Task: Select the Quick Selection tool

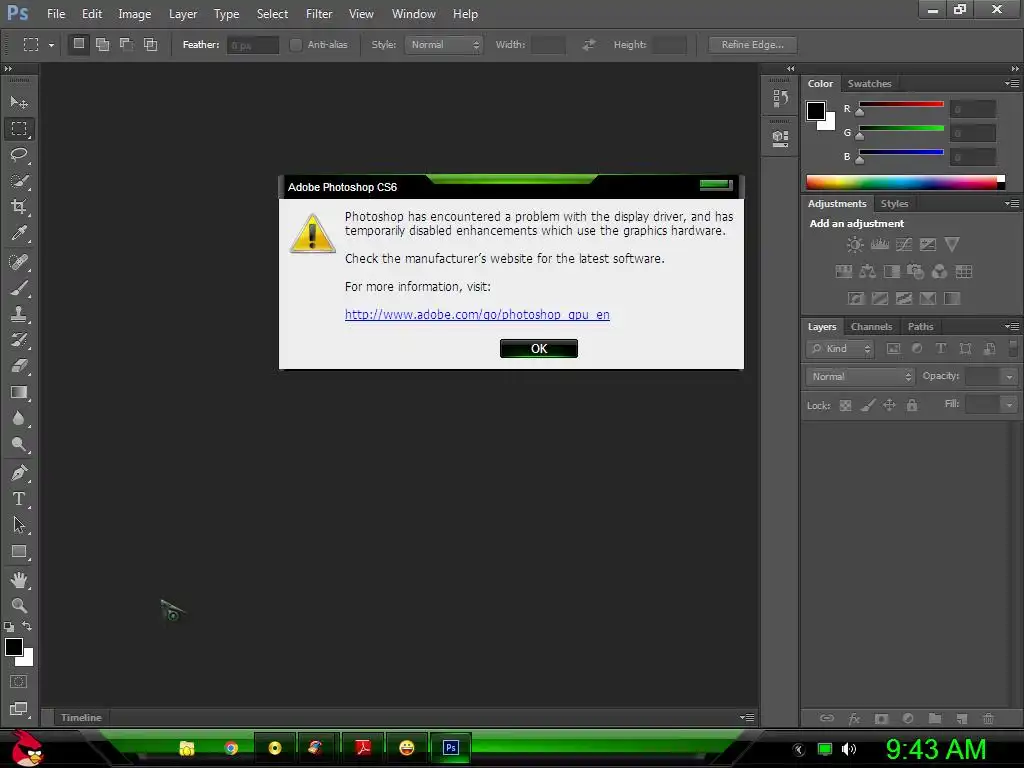Action: [x=19, y=181]
